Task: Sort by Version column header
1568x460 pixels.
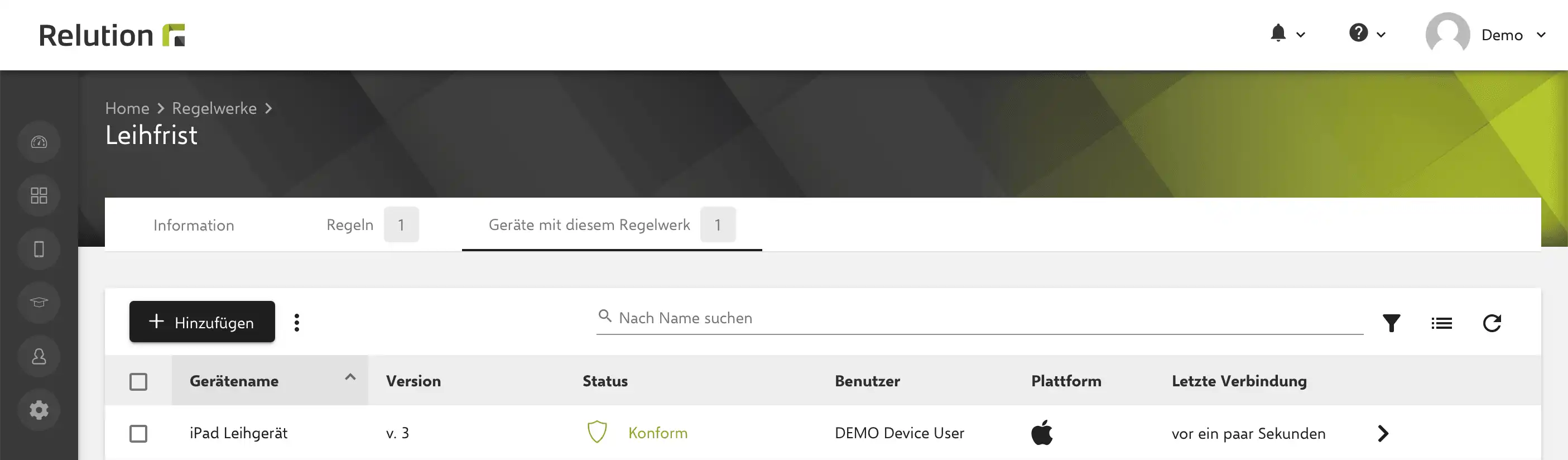Action: [x=413, y=381]
